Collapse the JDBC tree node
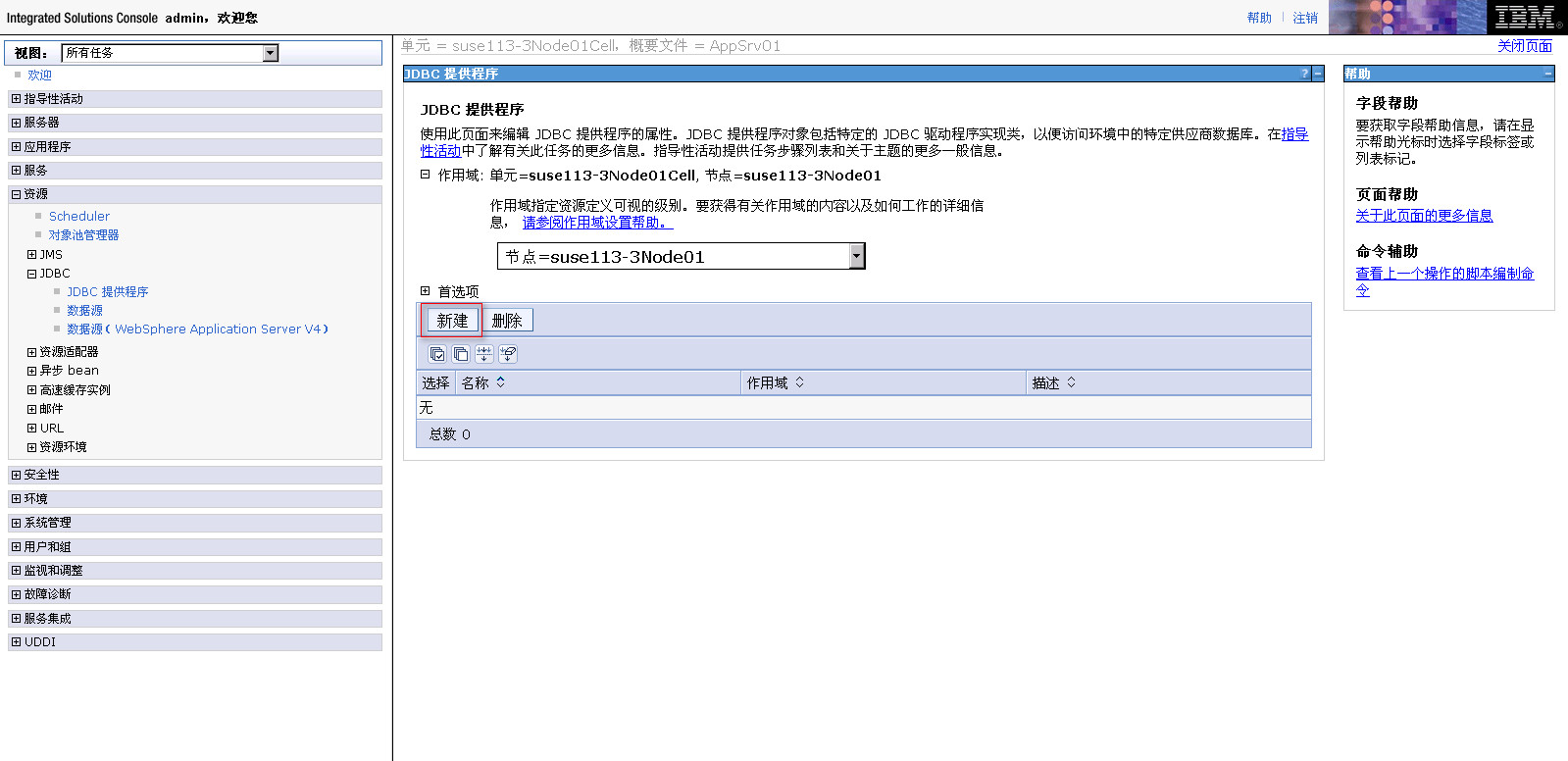The height and width of the screenshot is (761, 1568). tap(31, 274)
